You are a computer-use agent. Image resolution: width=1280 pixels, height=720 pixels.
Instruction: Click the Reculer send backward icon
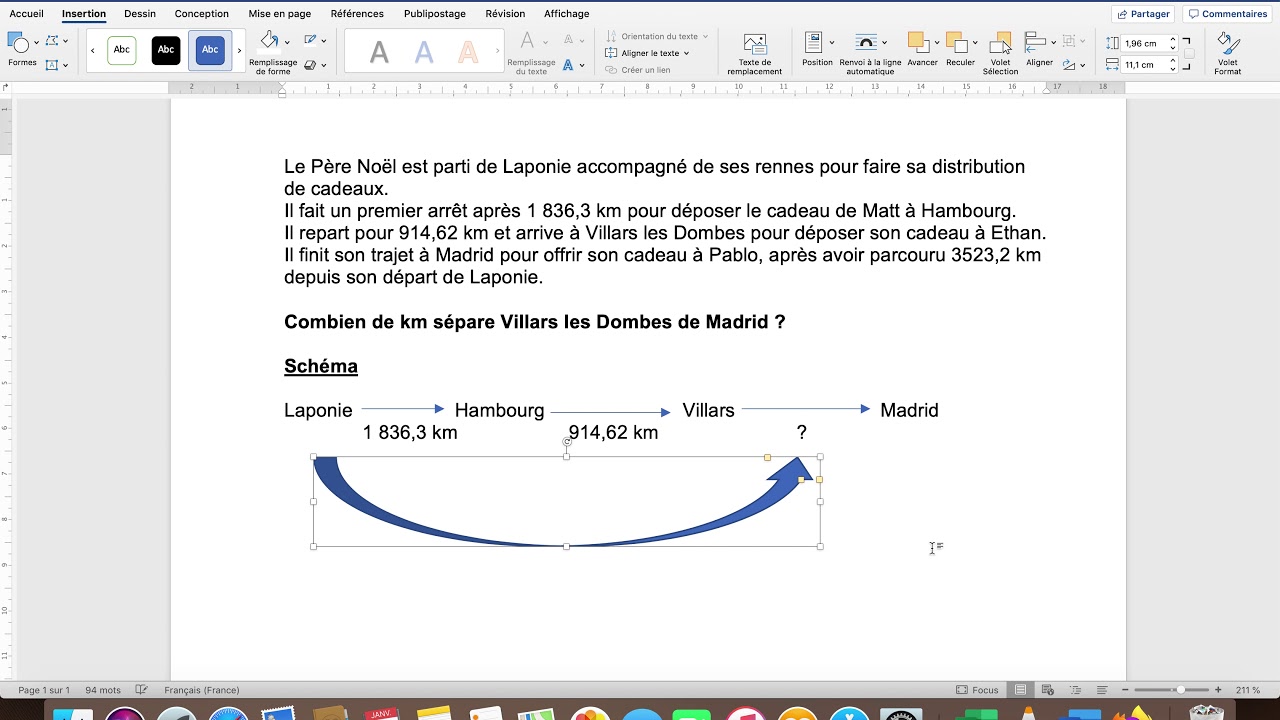click(x=956, y=42)
